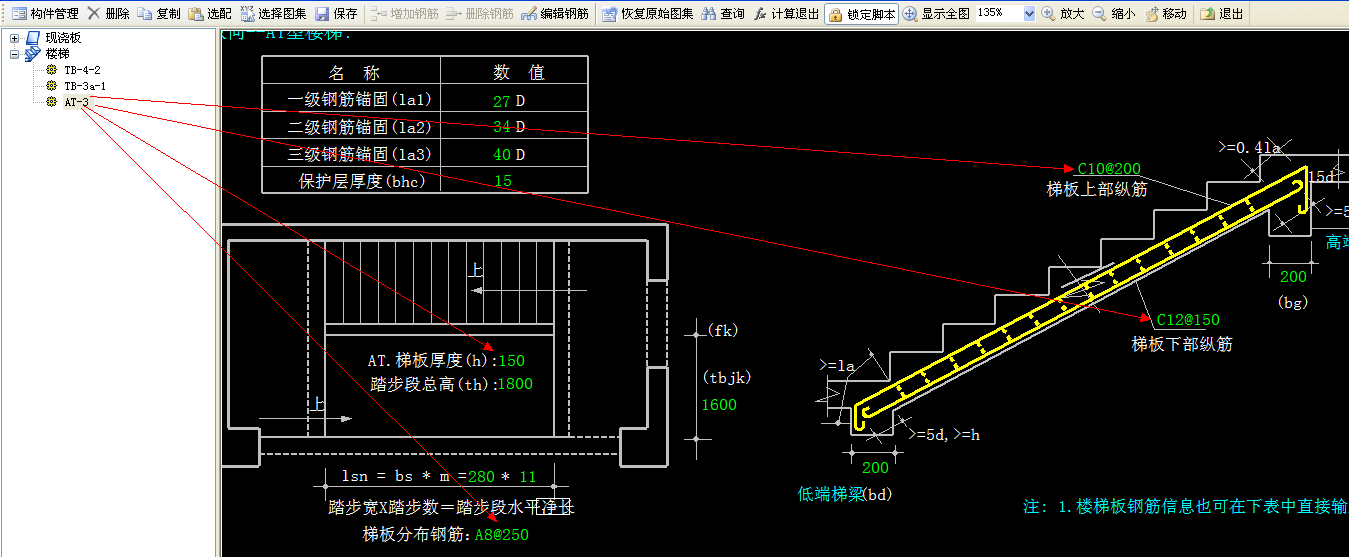Click the 放大 zoom in button

pos(1062,14)
